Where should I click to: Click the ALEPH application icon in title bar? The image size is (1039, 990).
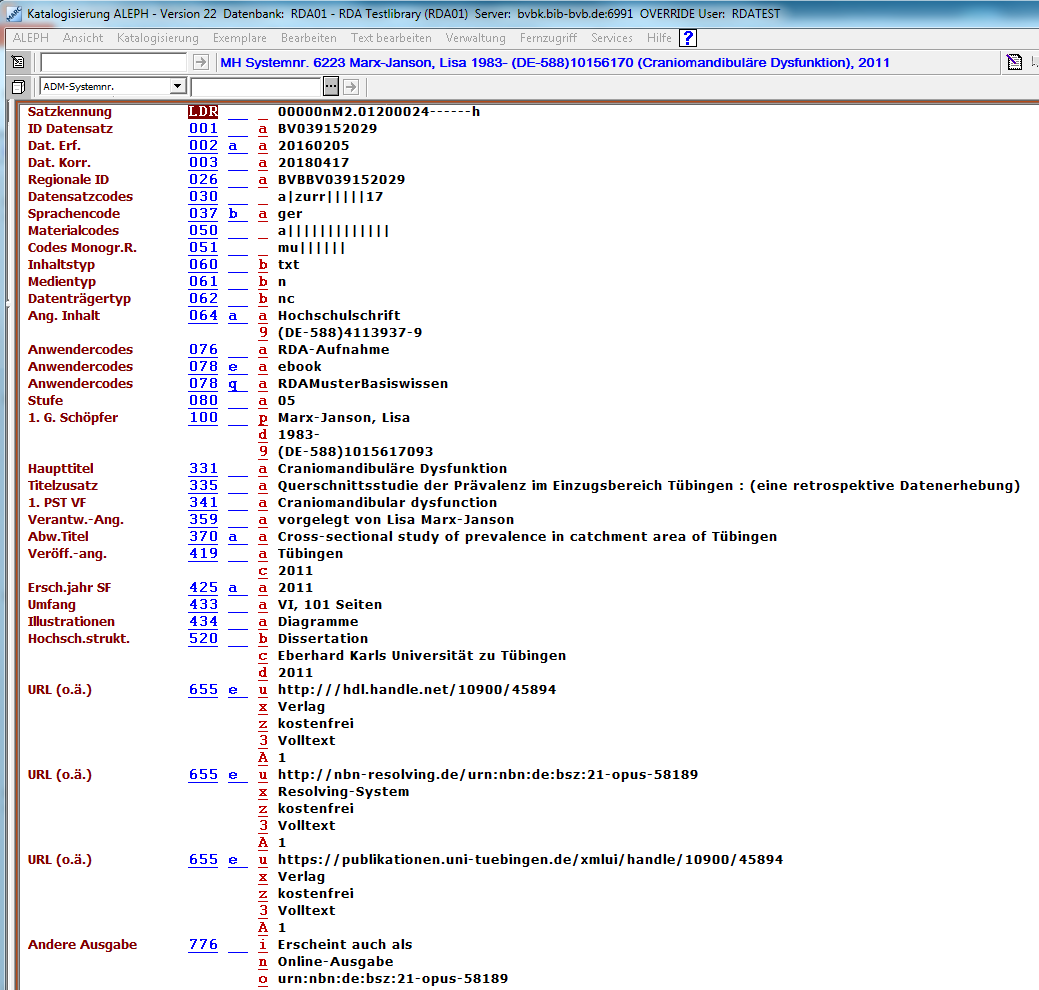pos(12,13)
